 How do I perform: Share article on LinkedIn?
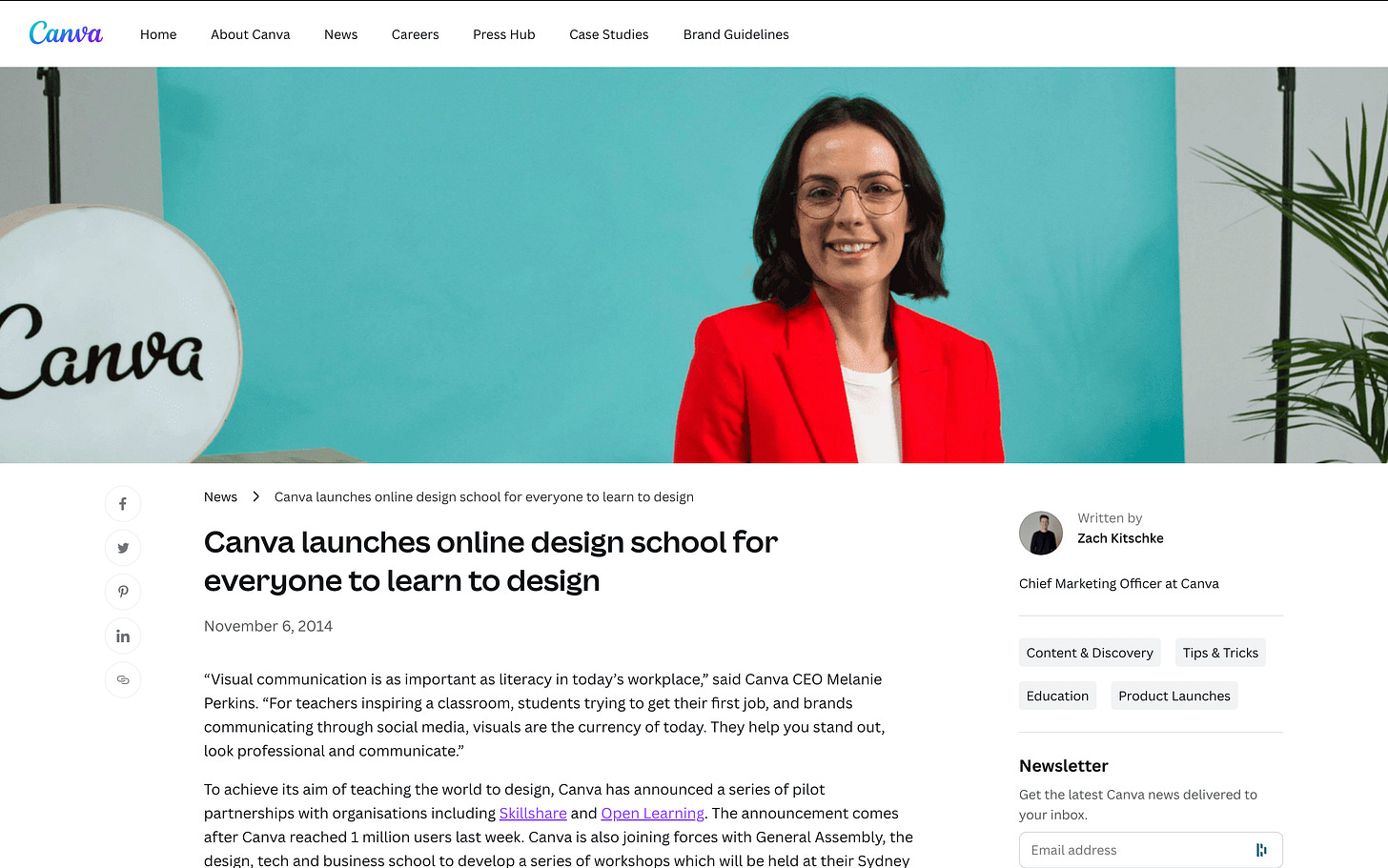click(x=123, y=636)
